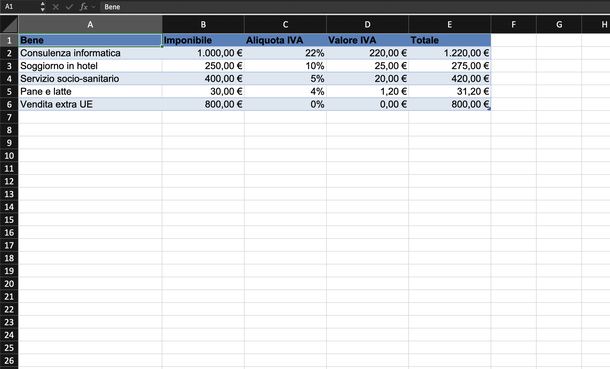The image size is (610, 369).
Task: Click the 4% aliquota cell
Action: point(285,91)
